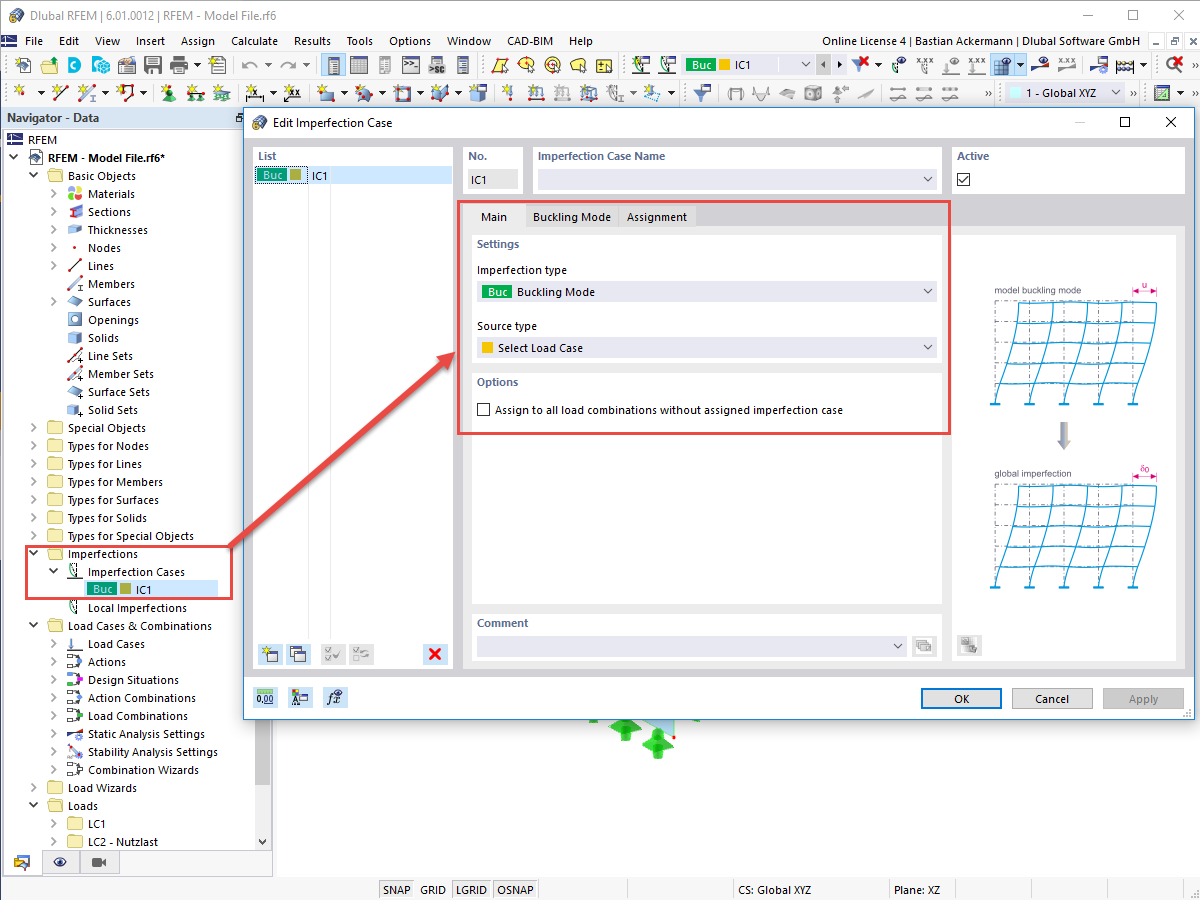Image resolution: width=1200 pixels, height=900 pixels.
Task: Delete the imperfection case via red X icon
Action: point(434,654)
